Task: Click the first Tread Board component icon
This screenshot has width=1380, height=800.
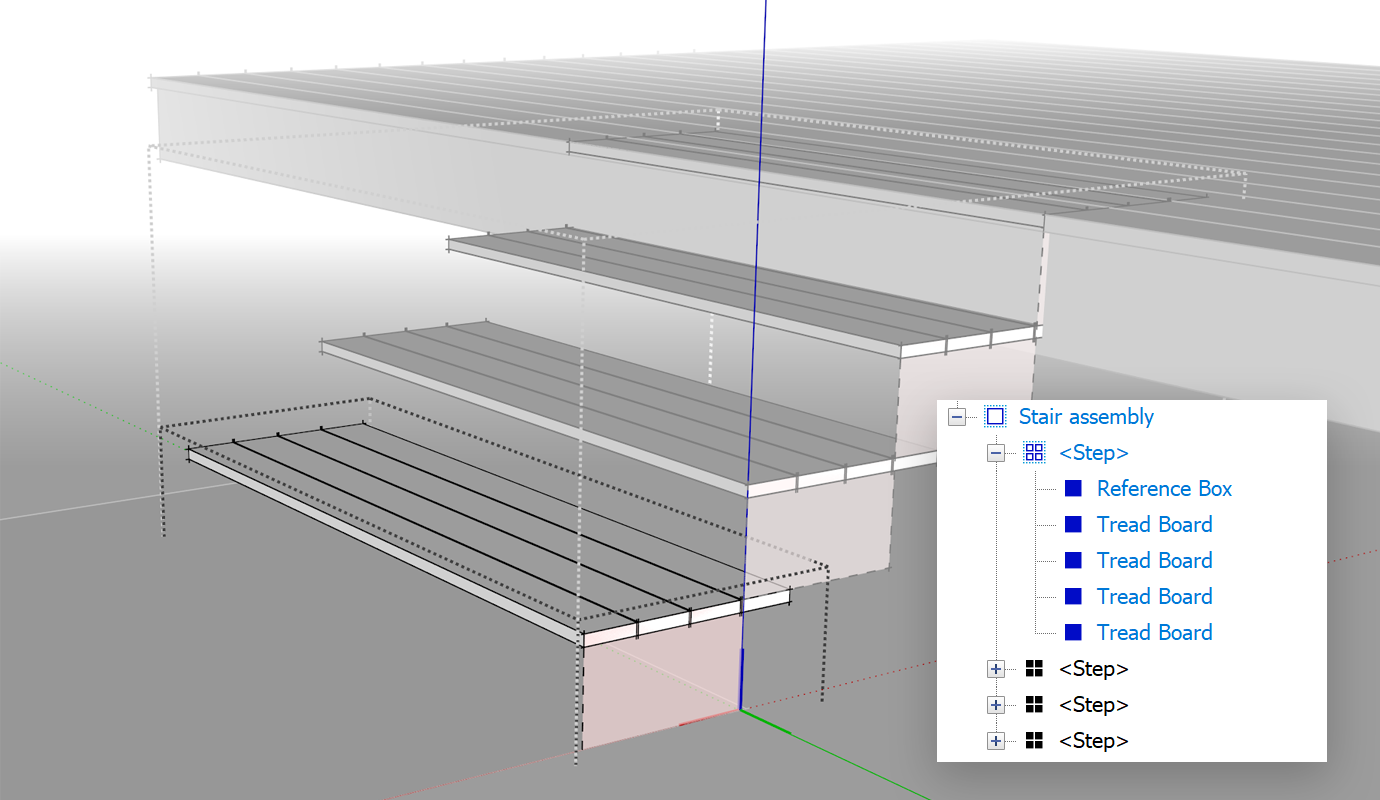Action: 1073,524
